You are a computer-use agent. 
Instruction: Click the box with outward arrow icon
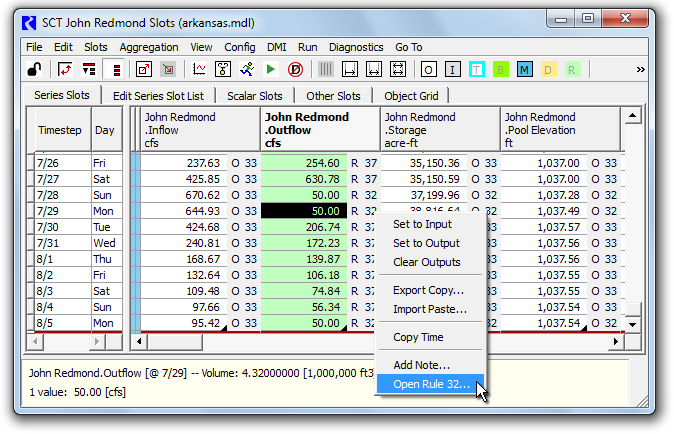click(x=144, y=69)
